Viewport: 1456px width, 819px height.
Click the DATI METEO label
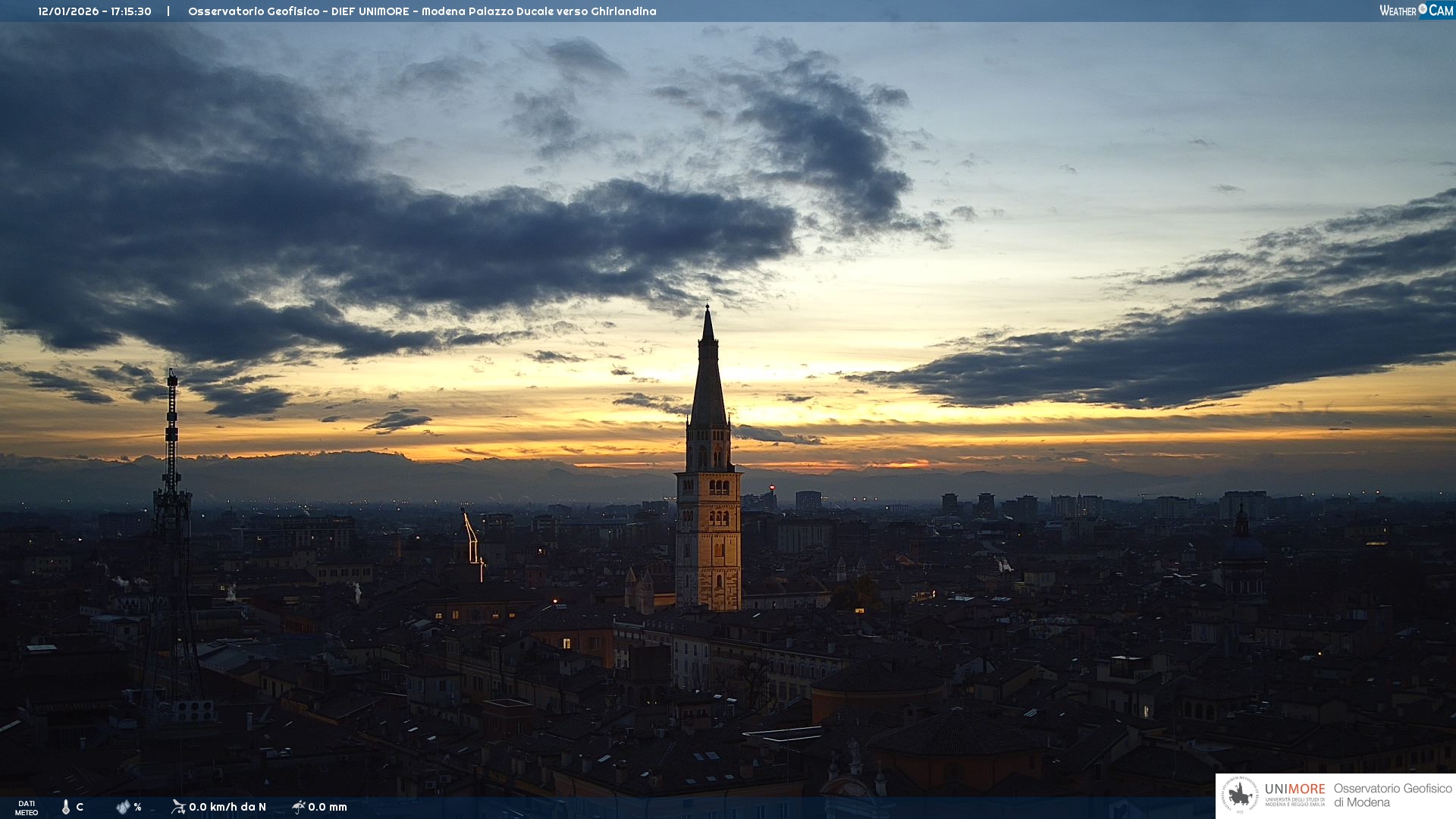[x=27, y=808]
